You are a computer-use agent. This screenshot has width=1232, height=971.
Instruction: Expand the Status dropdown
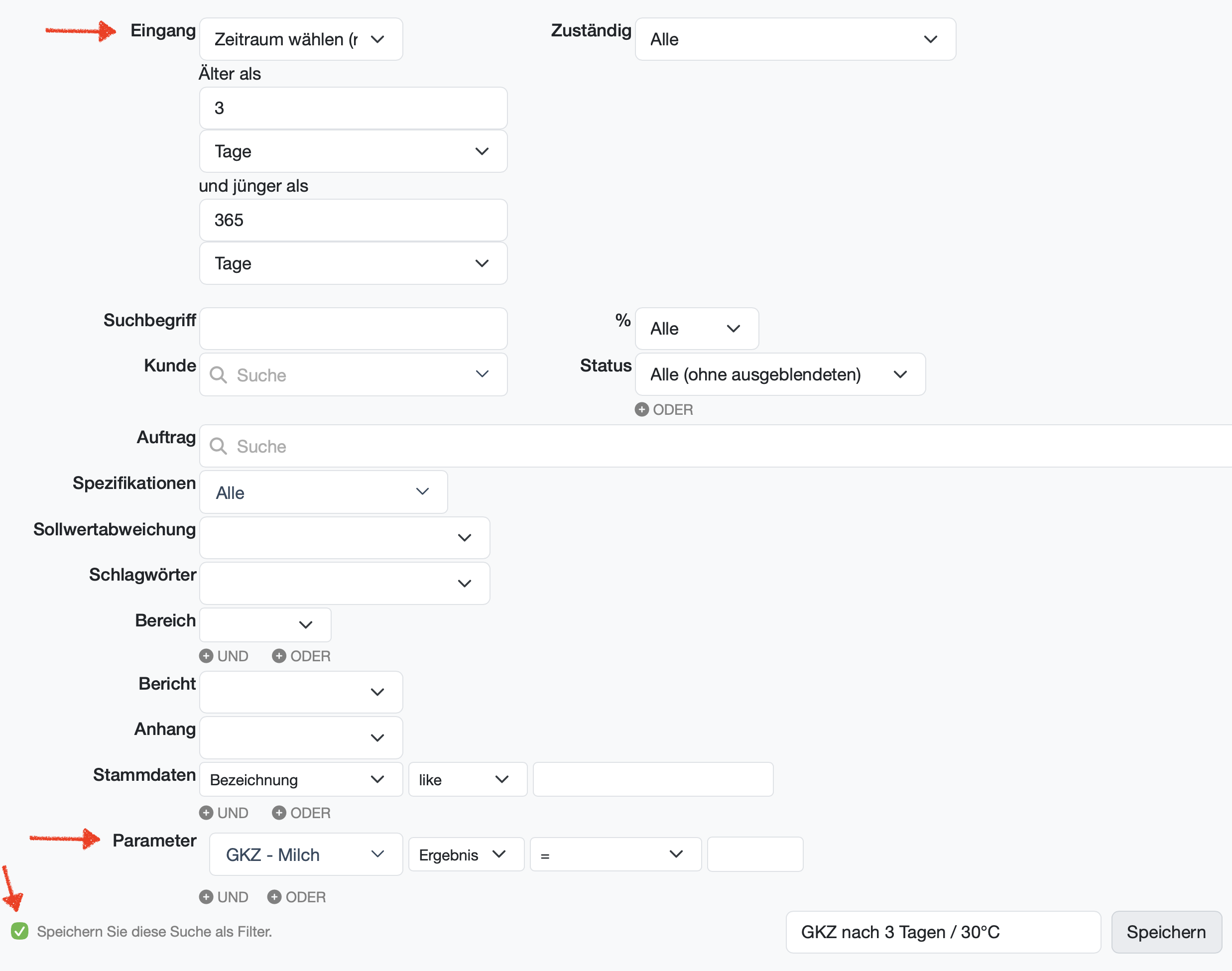pyautogui.click(x=779, y=374)
